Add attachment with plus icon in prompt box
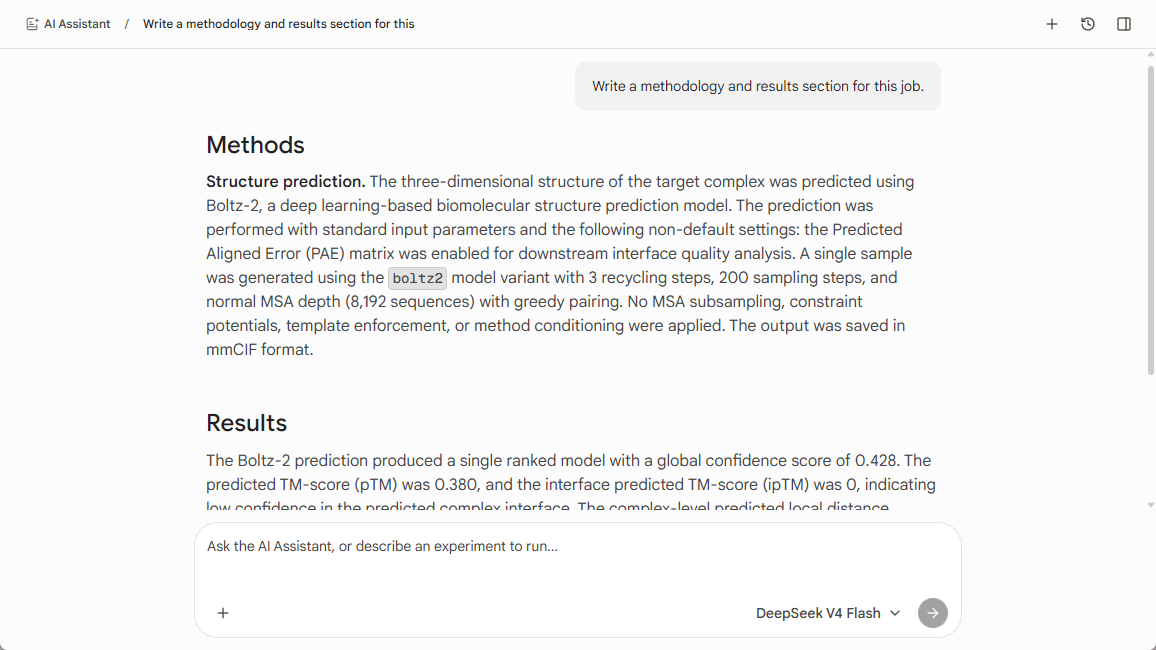This screenshot has height=650, width=1156. 223,613
